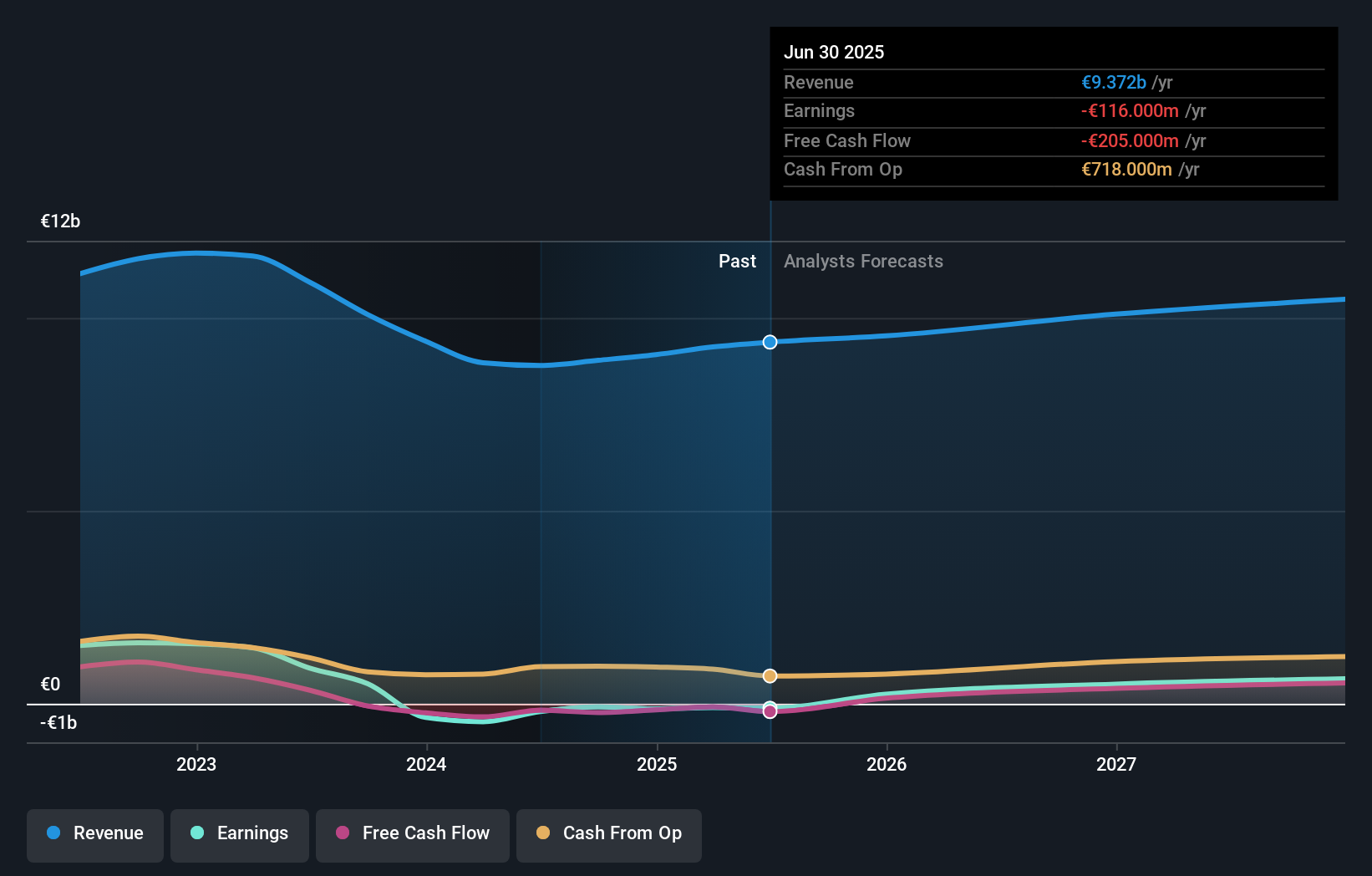Click the Past section label

(x=737, y=261)
